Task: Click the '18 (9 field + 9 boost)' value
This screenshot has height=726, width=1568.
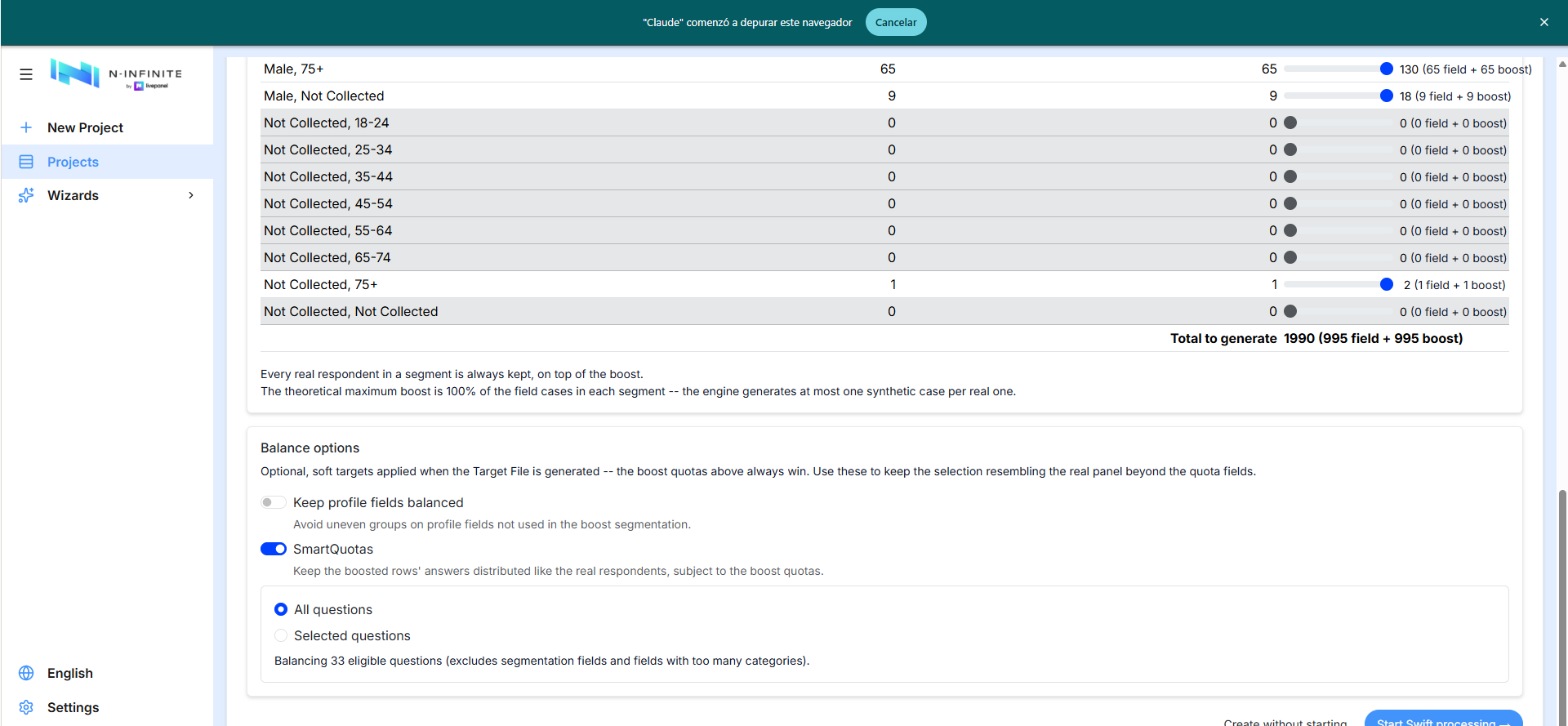Action: (x=1455, y=96)
